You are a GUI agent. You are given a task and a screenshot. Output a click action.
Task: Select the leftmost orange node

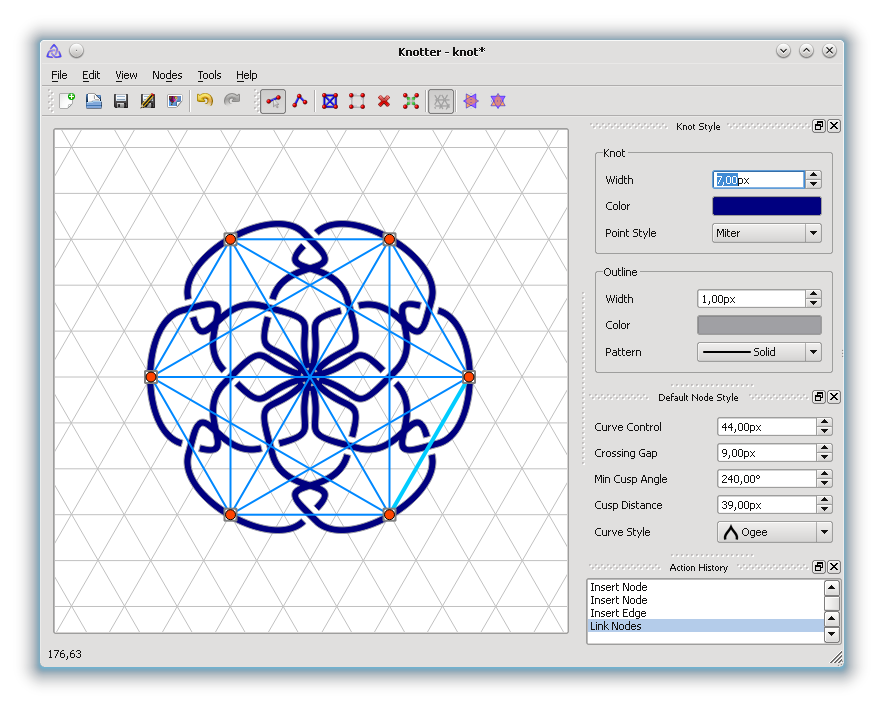click(151, 377)
